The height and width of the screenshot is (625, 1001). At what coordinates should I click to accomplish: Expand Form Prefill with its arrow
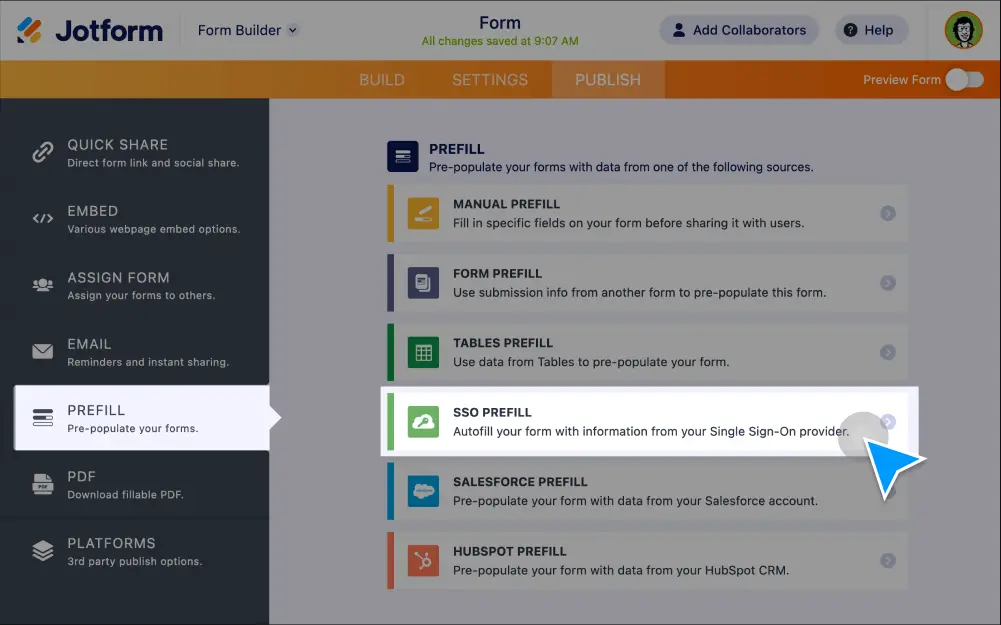click(x=887, y=283)
